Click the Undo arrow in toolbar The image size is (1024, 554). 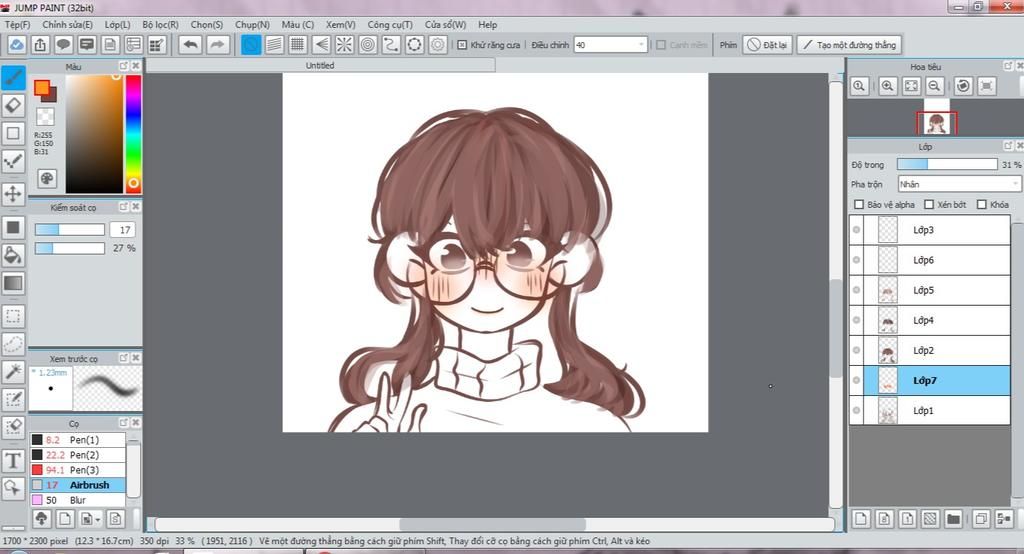[190, 45]
